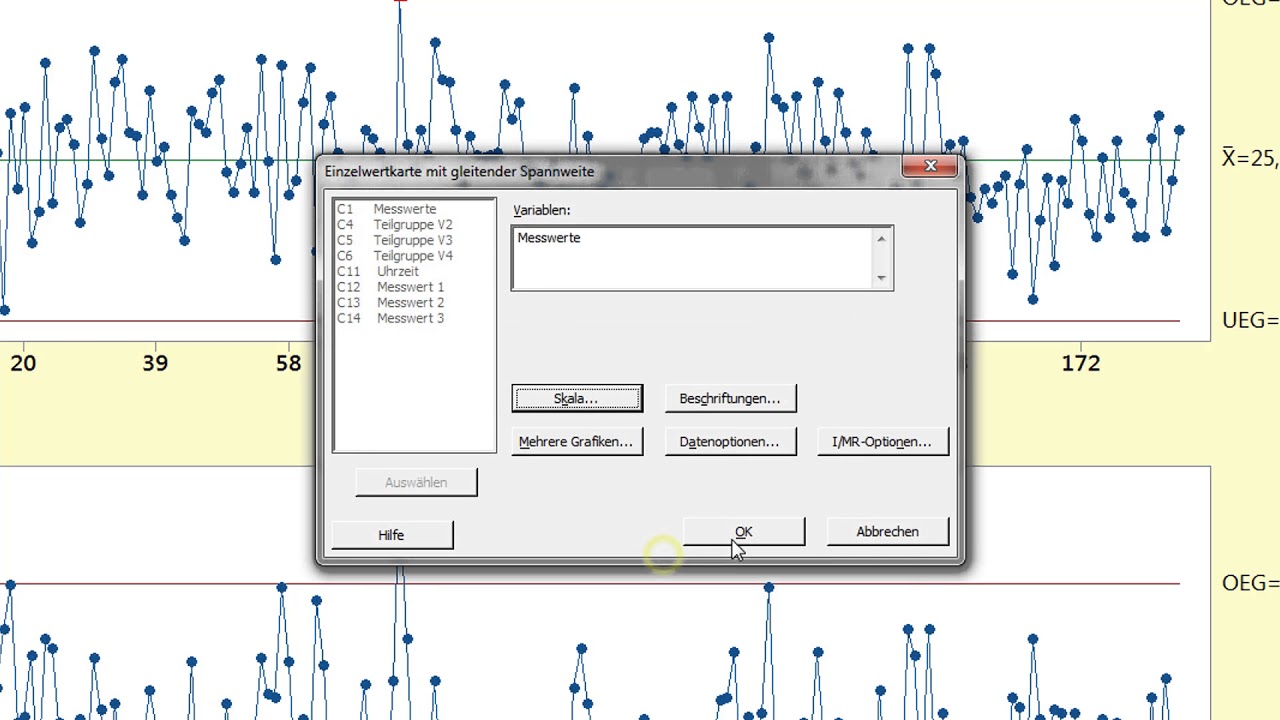Click the UEG= label on the upper chart
This screenshot has width=1280, height=720.
[1250, 320]
